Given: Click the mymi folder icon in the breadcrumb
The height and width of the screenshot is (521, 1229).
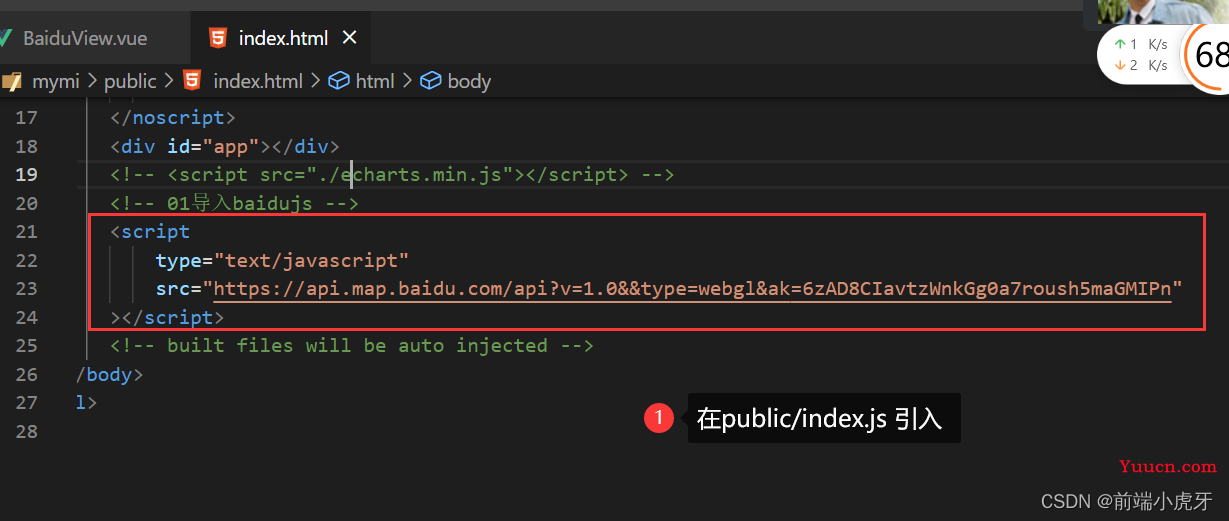Looking at the screenshot, I should [x=12, y=81].
